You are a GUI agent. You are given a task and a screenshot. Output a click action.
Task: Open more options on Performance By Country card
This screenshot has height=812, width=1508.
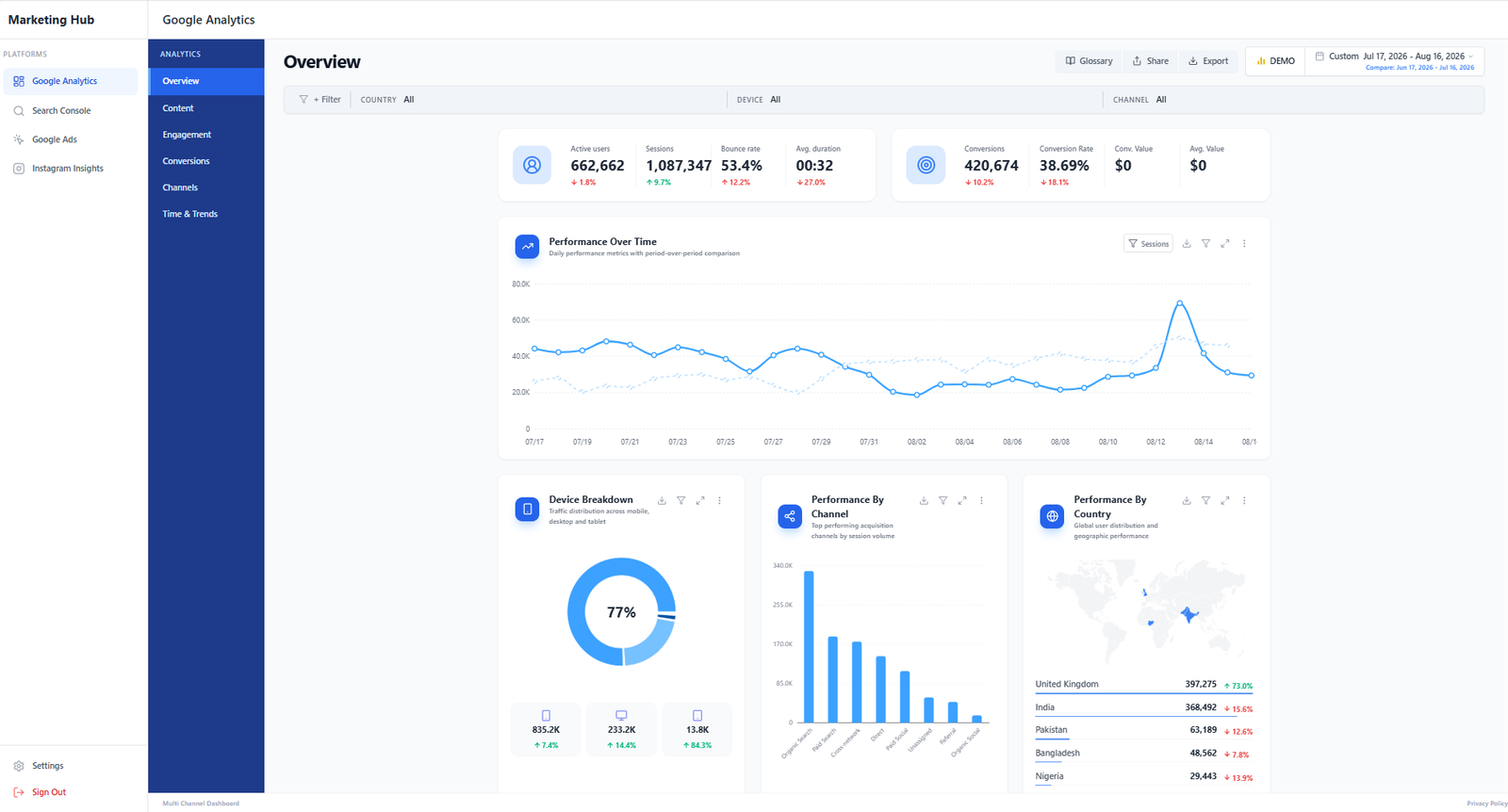[x=1244, y=501]
